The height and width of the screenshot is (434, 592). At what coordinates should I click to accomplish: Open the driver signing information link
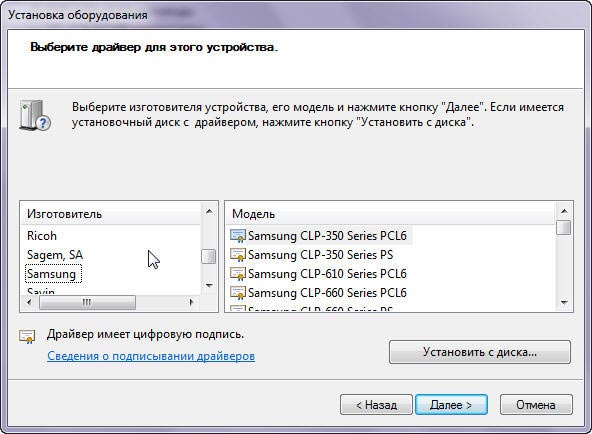coord(151,356)
